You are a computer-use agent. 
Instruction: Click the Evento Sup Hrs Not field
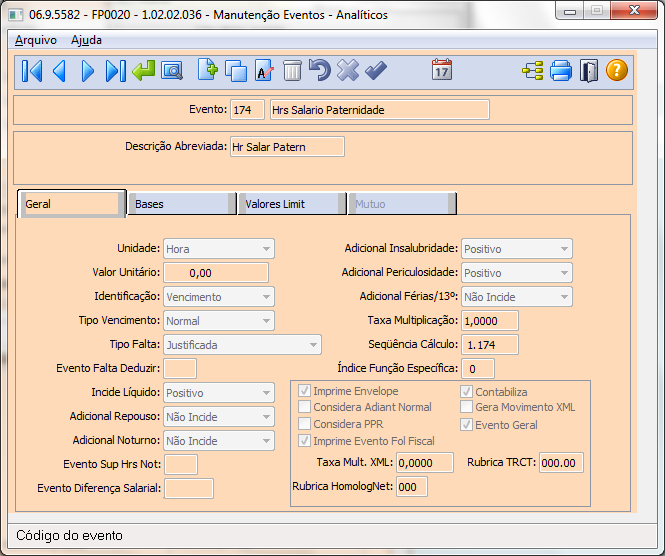click(x=181, y=464)
